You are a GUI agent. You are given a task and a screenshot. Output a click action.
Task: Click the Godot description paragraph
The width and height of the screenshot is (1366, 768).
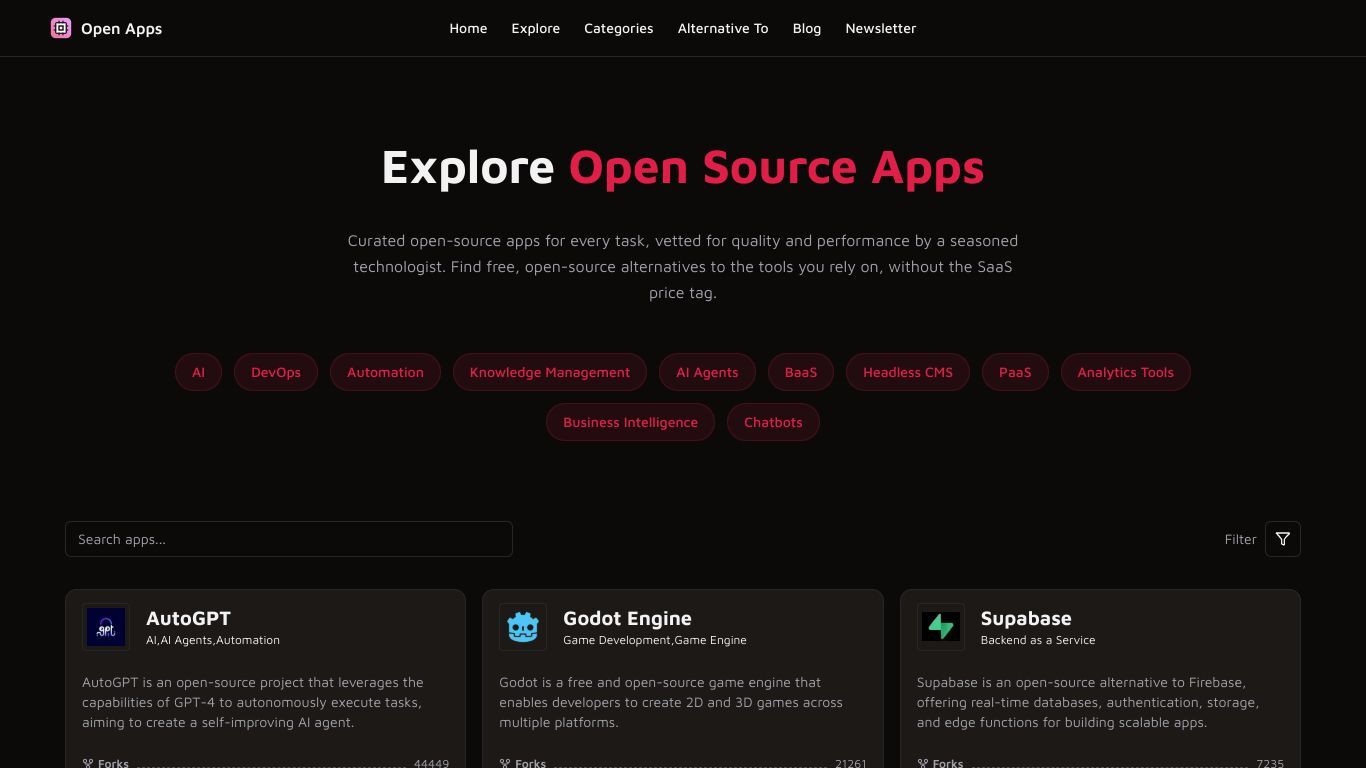671,702
